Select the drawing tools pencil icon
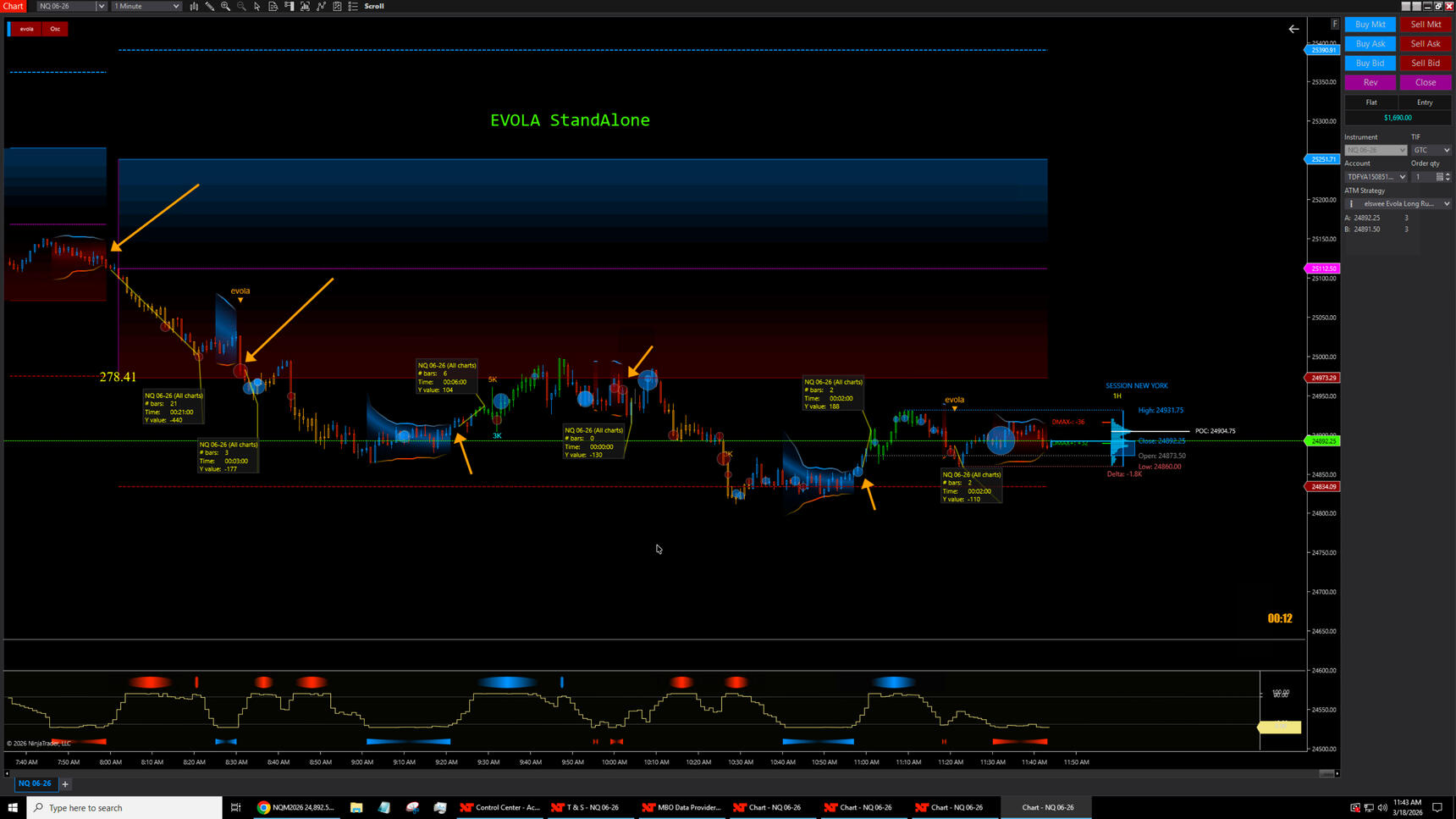 pyautogui.click(x=210, y=6)
